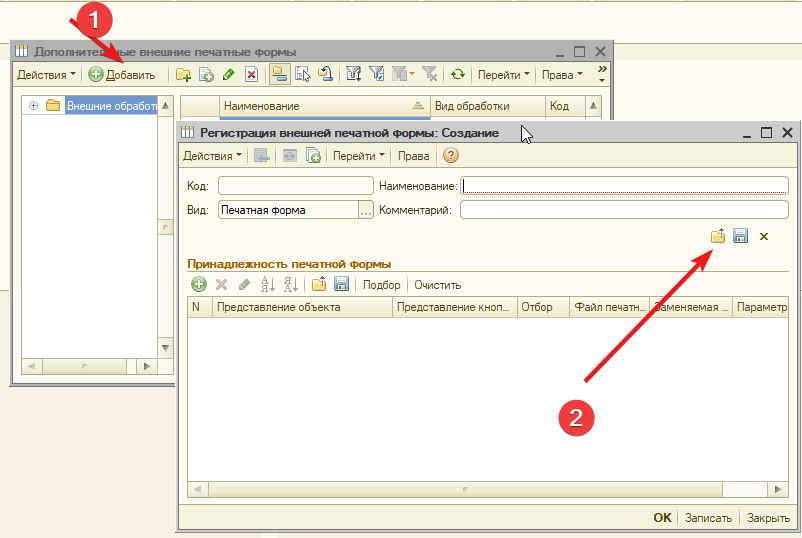Click the folder with return arrow icon in the list toolbar
802x538 pixels.
pyautogui.click(x=325, y=75)
